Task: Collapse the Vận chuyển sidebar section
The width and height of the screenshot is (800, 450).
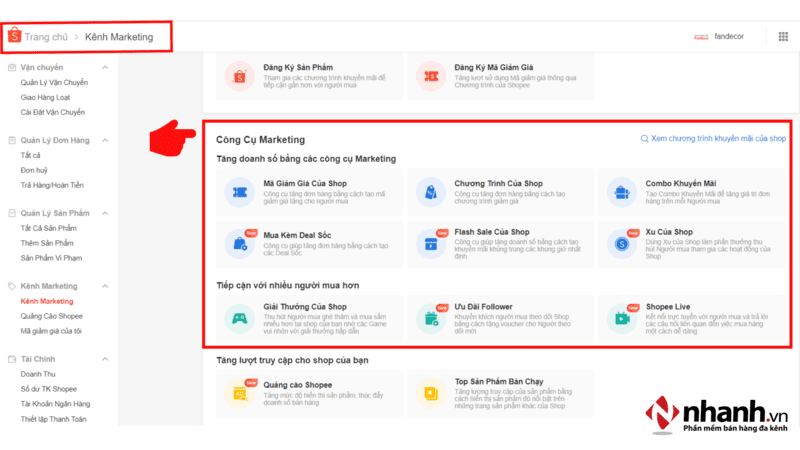Action: [105, 67]
